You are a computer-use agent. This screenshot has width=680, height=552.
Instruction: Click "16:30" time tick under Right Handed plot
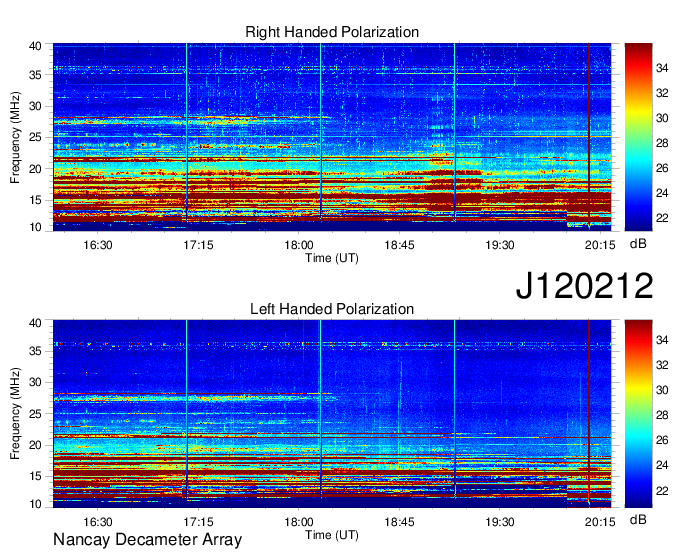click(98, 245)
